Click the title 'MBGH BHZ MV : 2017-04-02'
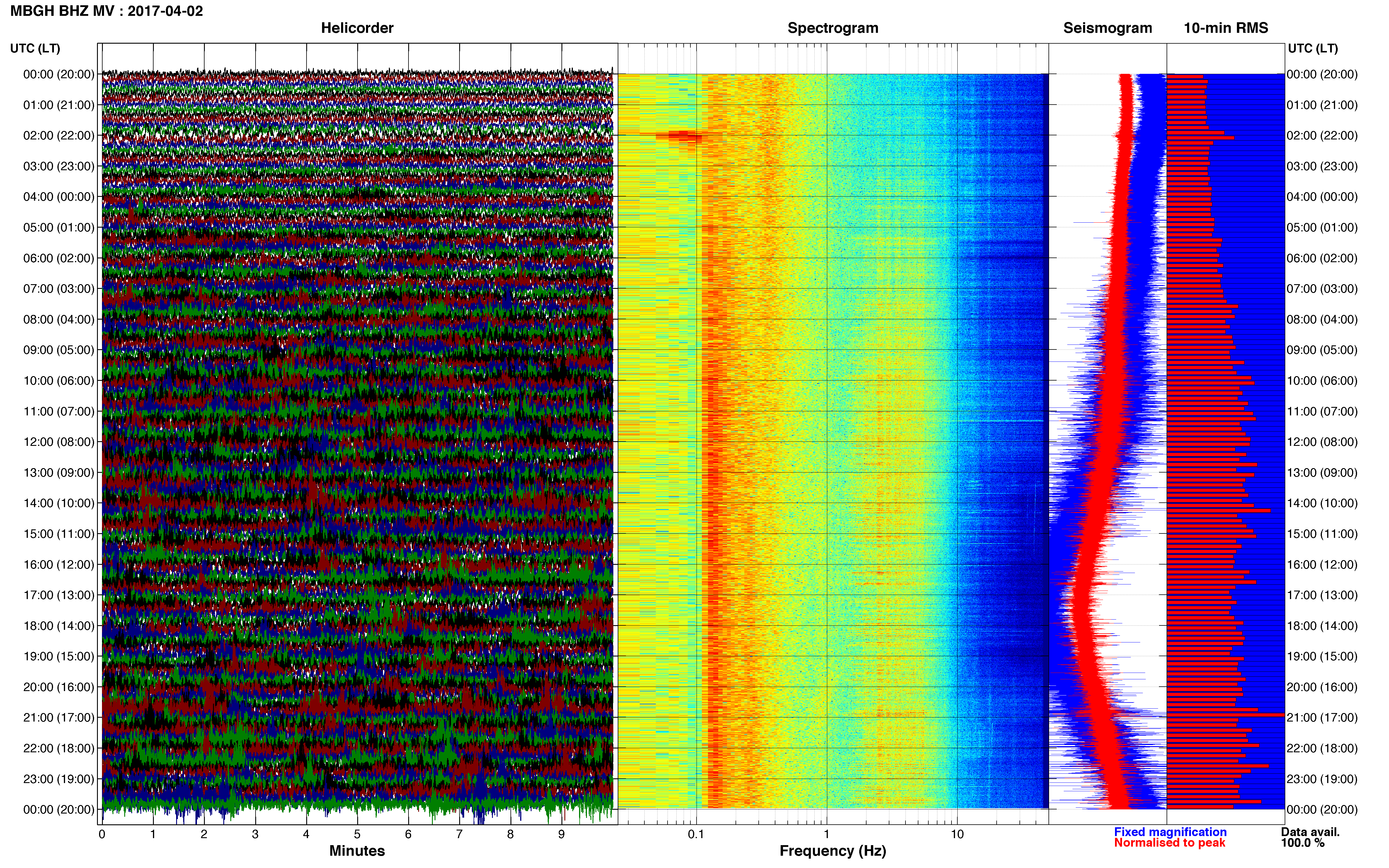Image resolution: width=1389 pixels, height=868 pixels. pyautogui.click(x=106, y=11)
